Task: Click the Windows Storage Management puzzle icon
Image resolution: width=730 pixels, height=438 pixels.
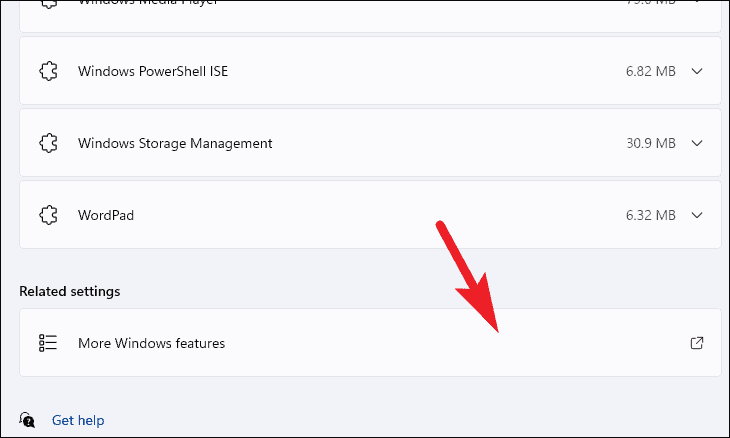Action: click(x=48, y=143)
